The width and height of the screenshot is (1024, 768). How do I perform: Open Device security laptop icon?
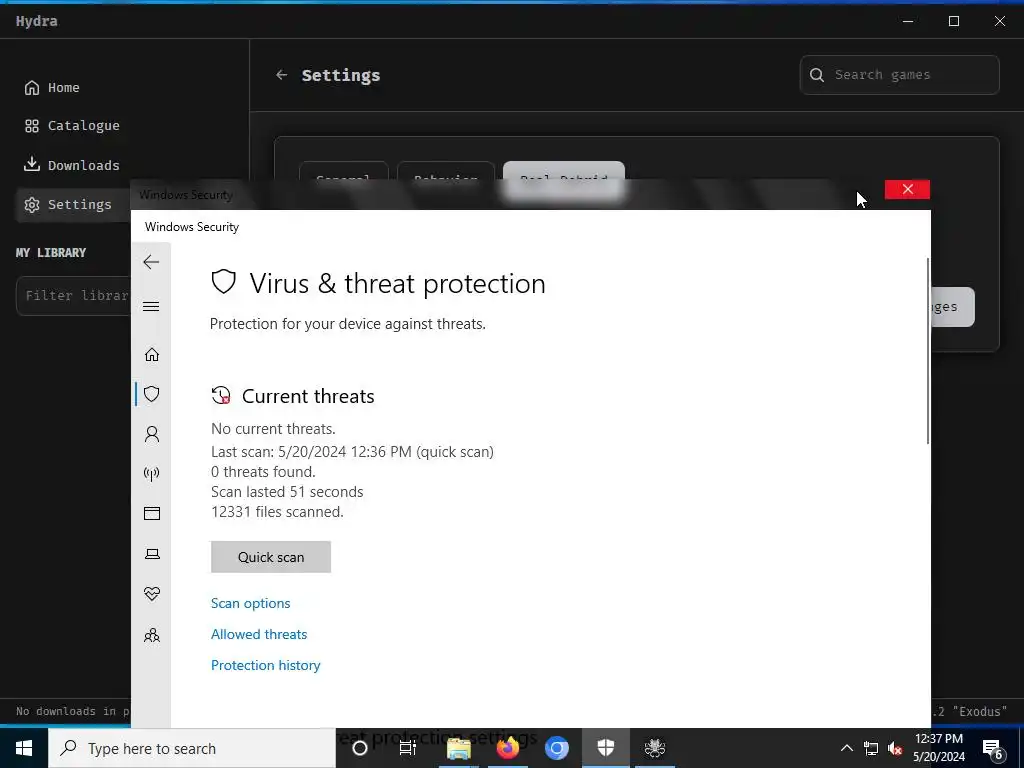tap(152, 554)
